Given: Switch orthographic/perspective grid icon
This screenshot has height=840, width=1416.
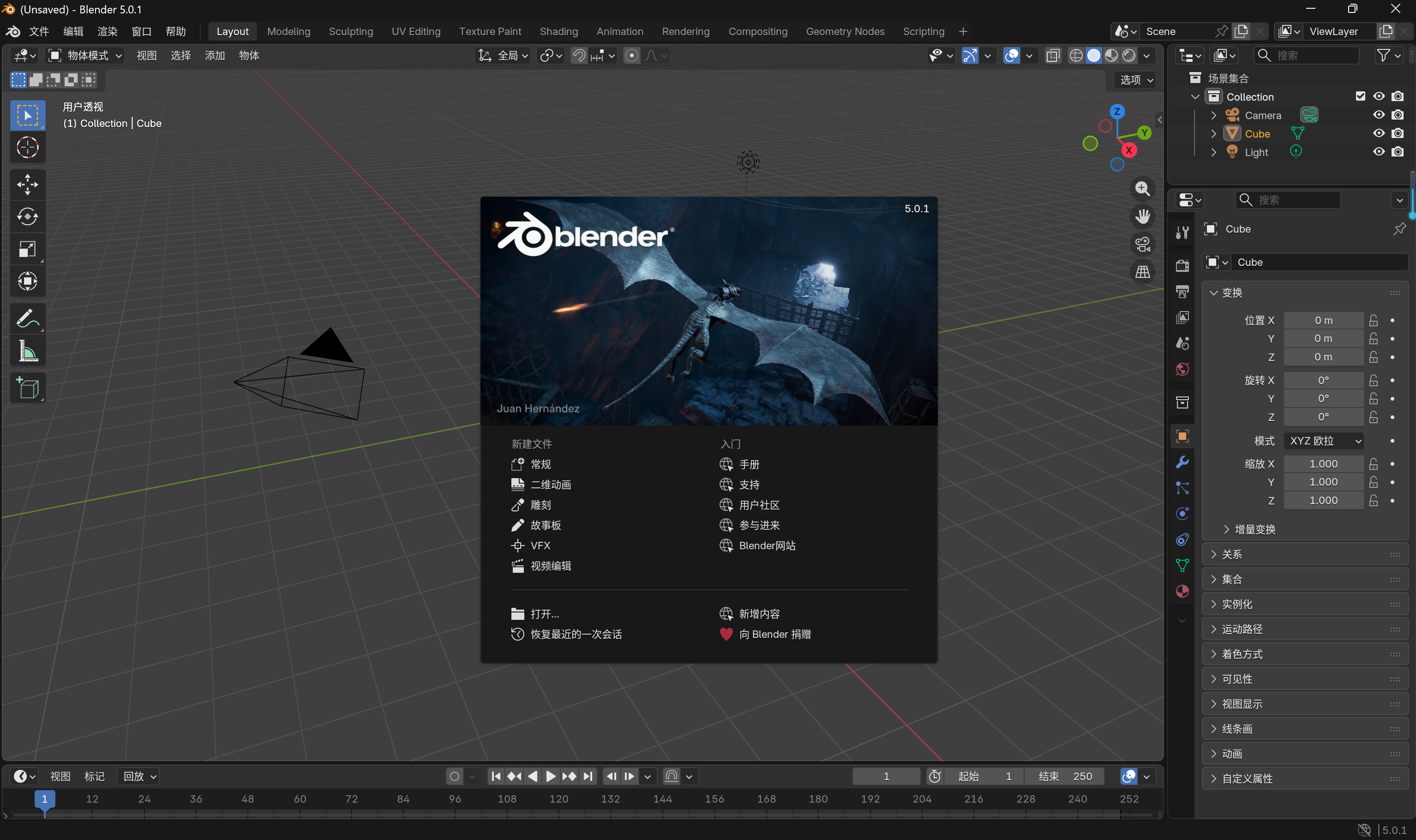Looking at the screenshot, I should 1142,272.
